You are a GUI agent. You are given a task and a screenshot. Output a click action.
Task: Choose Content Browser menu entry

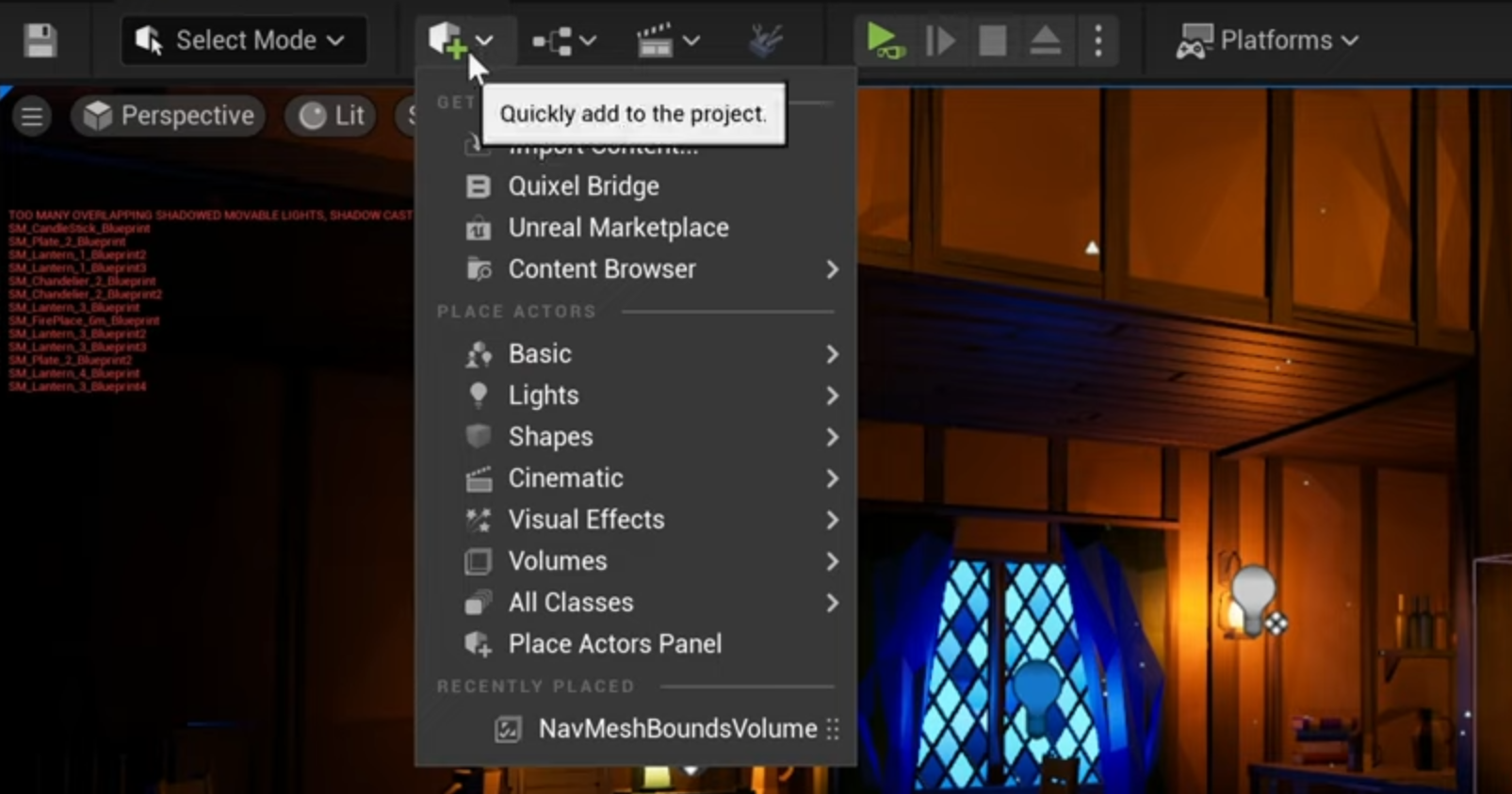click(636, 269)
